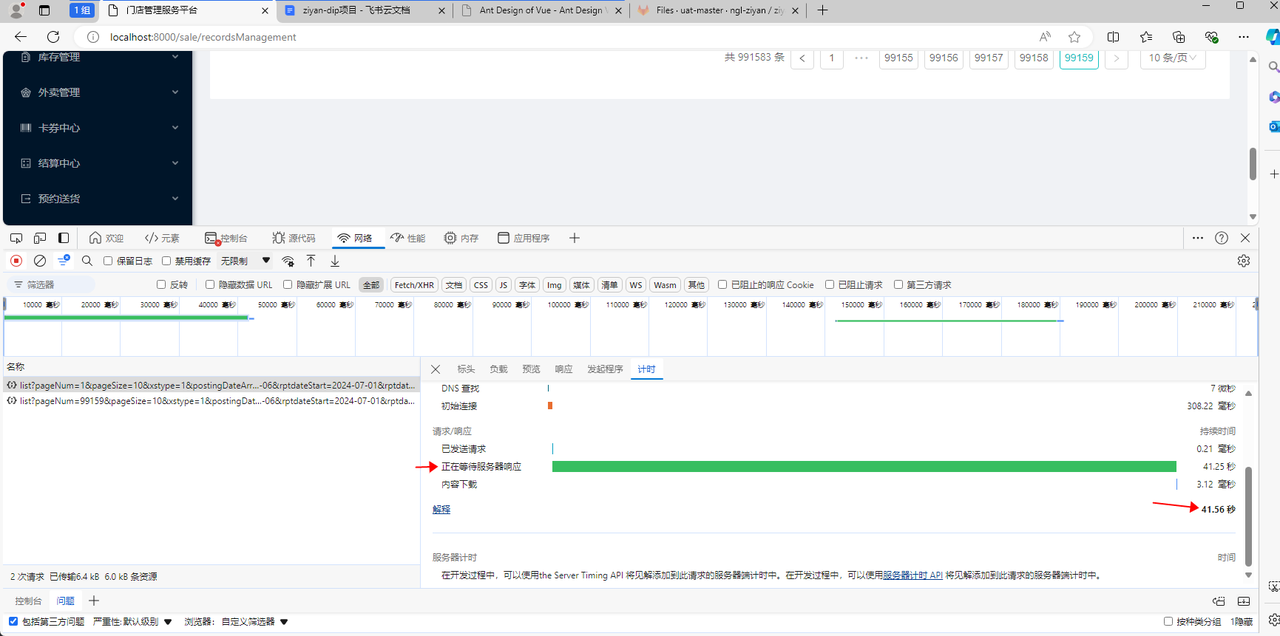Screen dimensions: 1280x636
Task: Open 服务器计时 API link
Action: coord(913,575)
